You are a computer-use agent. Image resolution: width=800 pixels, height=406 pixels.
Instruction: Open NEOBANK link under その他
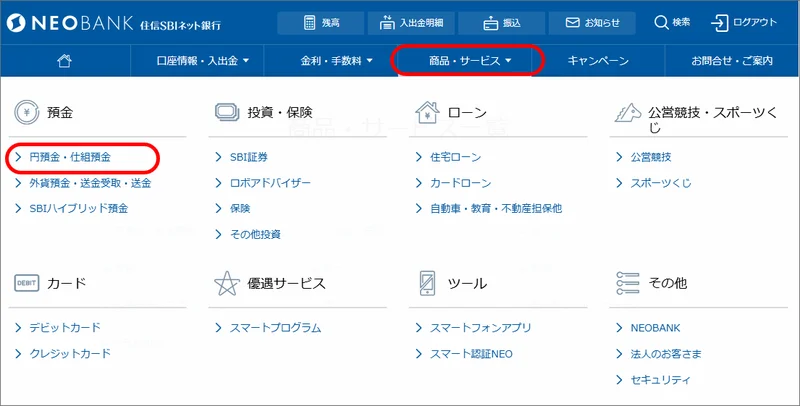tap(655, 328)
